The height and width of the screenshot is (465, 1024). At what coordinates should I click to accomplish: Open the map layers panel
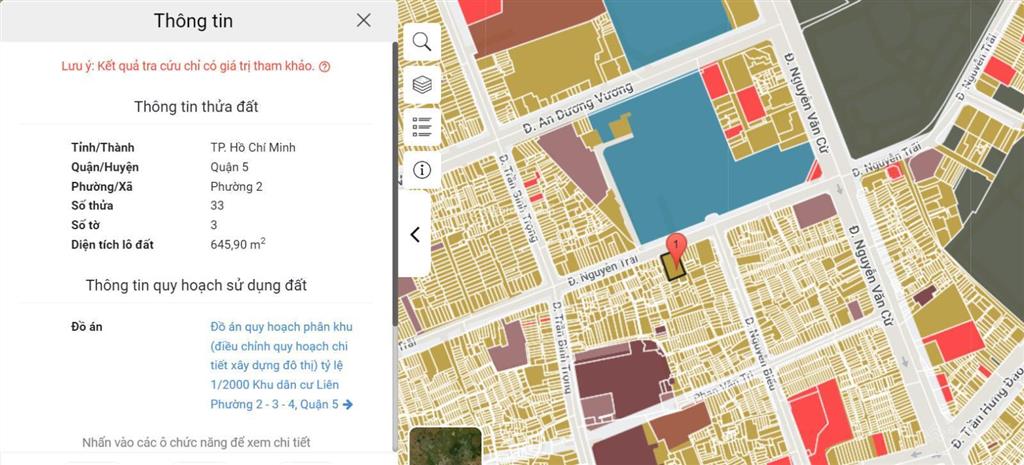click(422, 84)
